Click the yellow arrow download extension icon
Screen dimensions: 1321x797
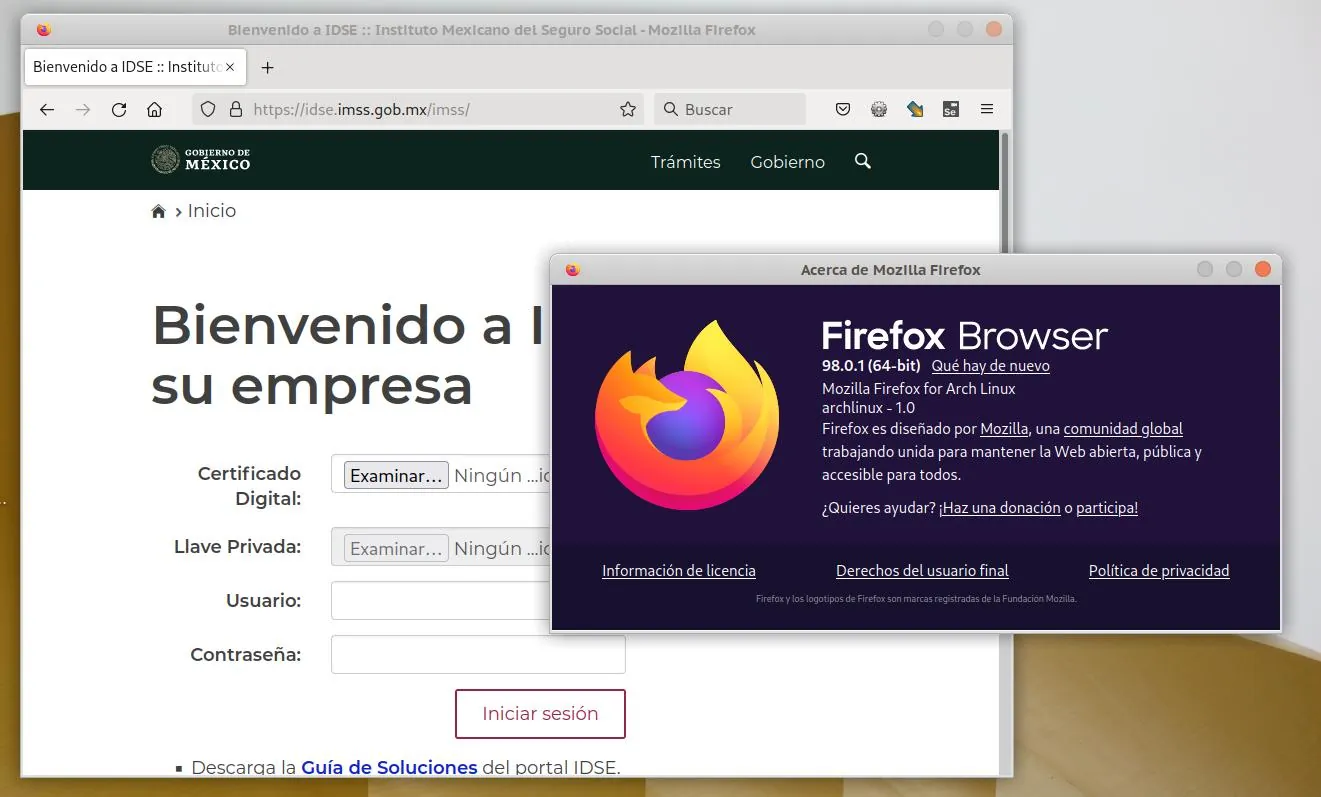click(x=915, y=109)
